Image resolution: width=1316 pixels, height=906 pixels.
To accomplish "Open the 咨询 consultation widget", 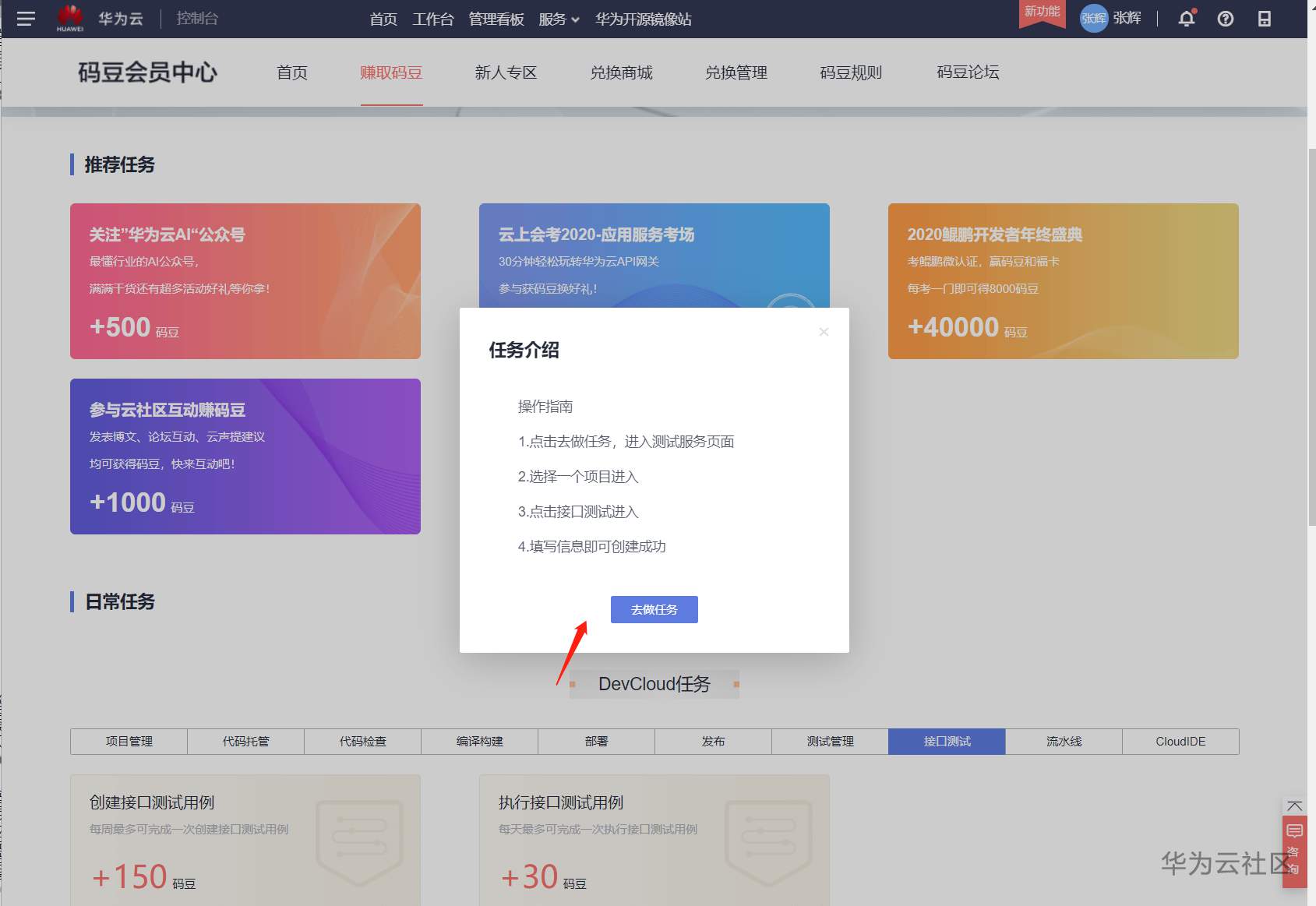I will 1295,851.
